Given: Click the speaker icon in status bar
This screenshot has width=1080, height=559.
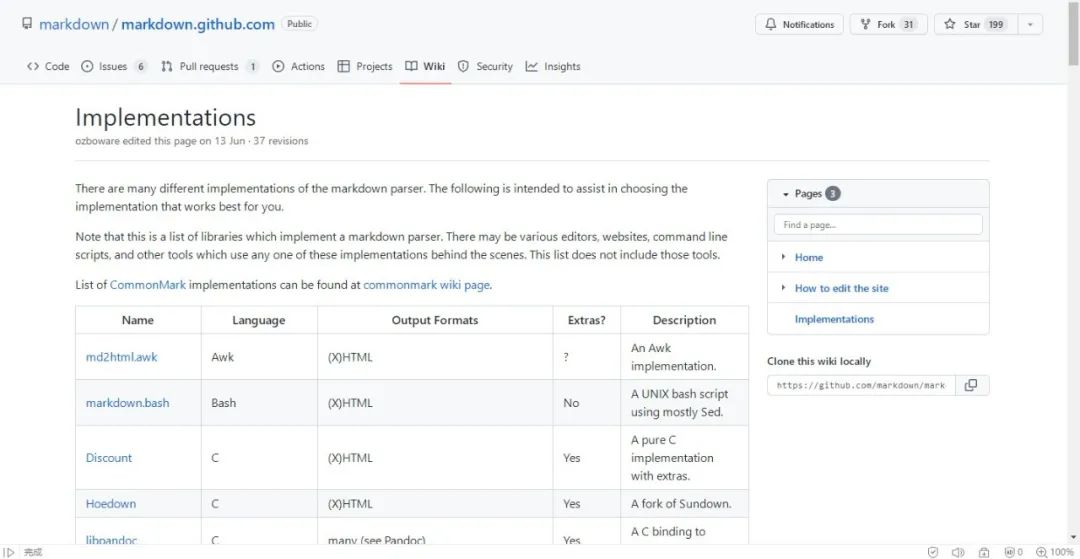Looking at the screenshot, I should (957, 552).
